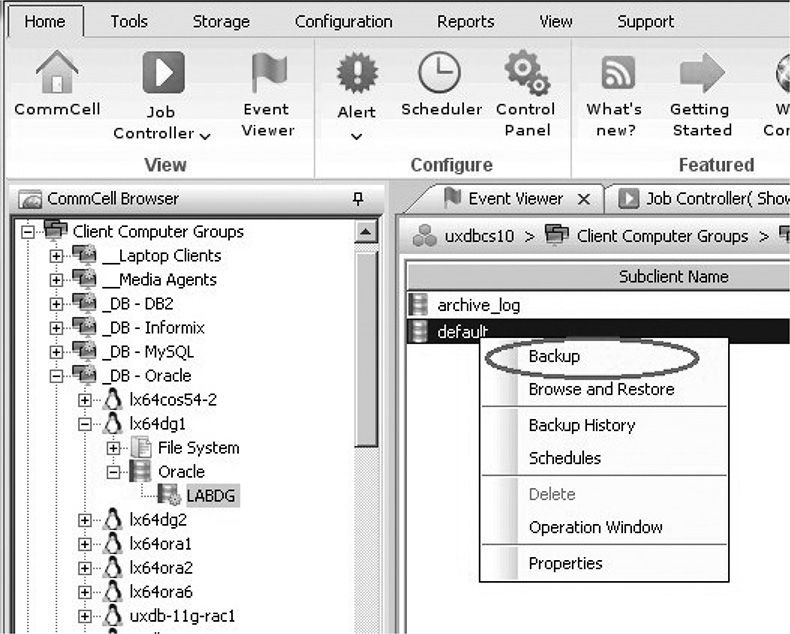This screenshot has height=634, width=790.
Task: Choose Operation Window menu entry
Action: 604,527
